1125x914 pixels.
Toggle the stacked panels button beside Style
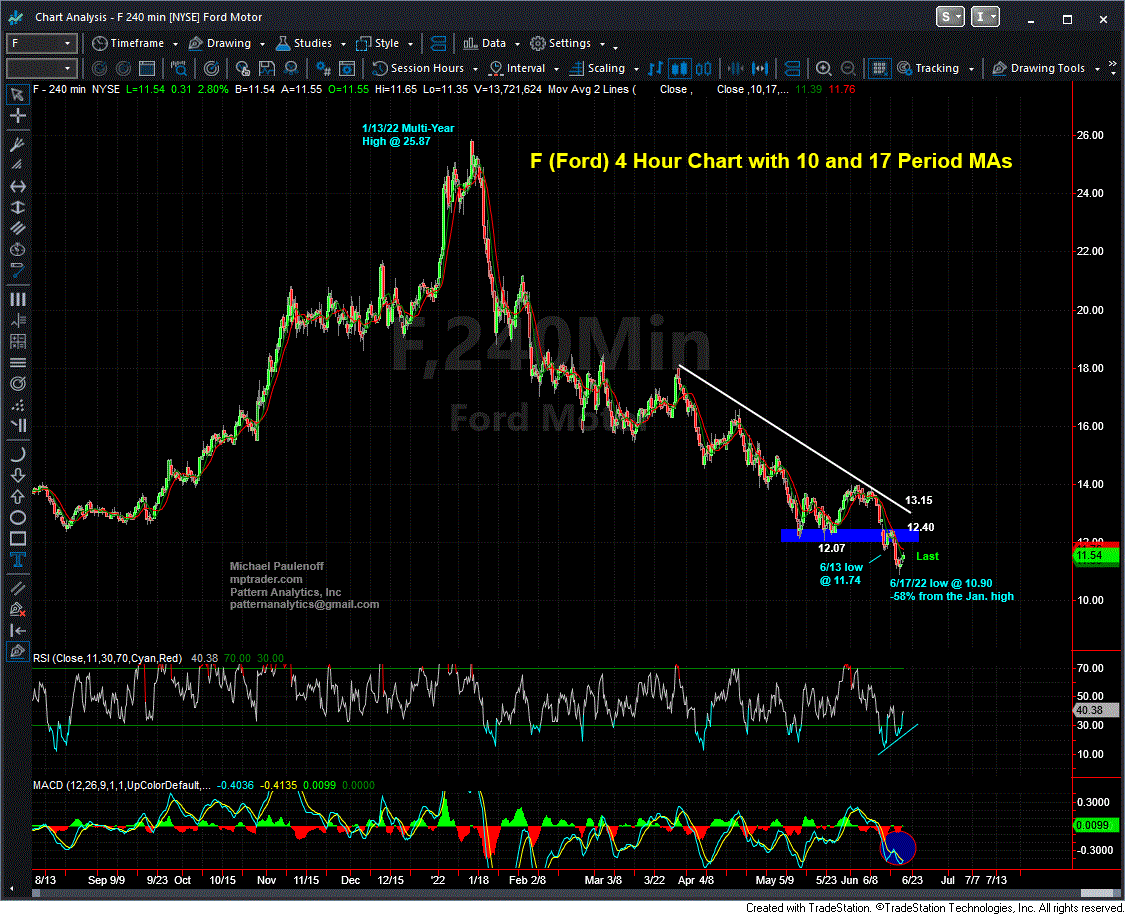tap(438, 43)
